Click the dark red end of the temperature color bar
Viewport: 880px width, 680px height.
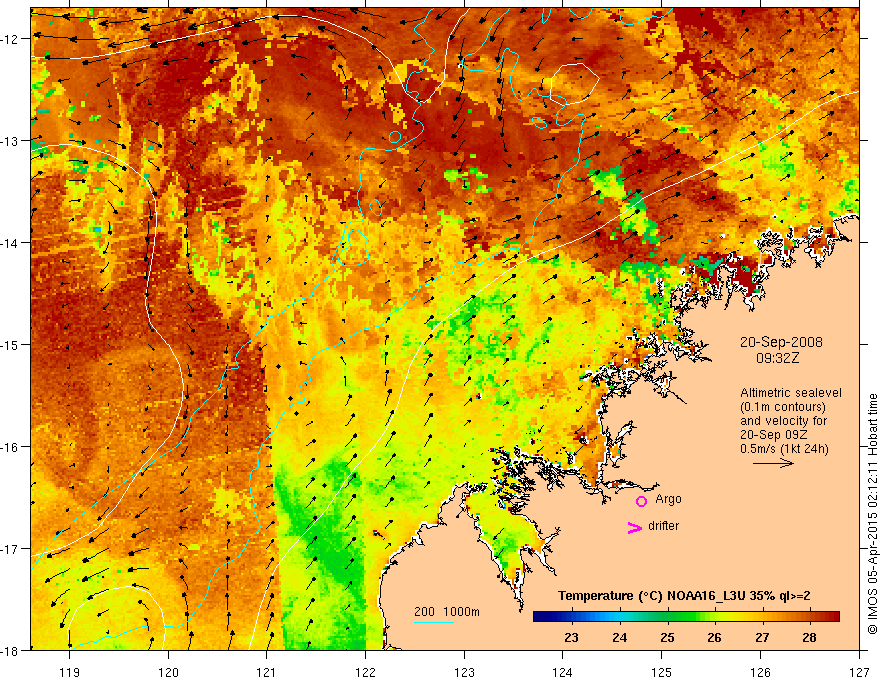833,617
